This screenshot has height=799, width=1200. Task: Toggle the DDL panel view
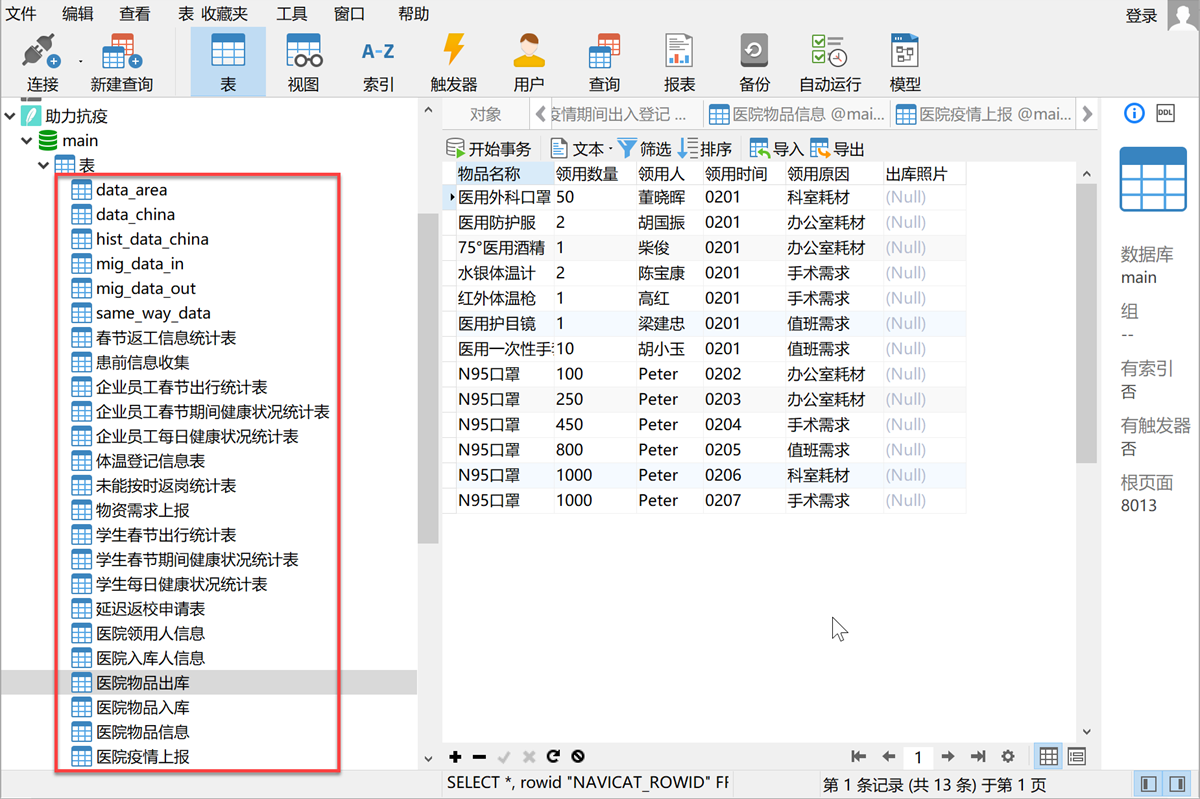point(1165,113)
